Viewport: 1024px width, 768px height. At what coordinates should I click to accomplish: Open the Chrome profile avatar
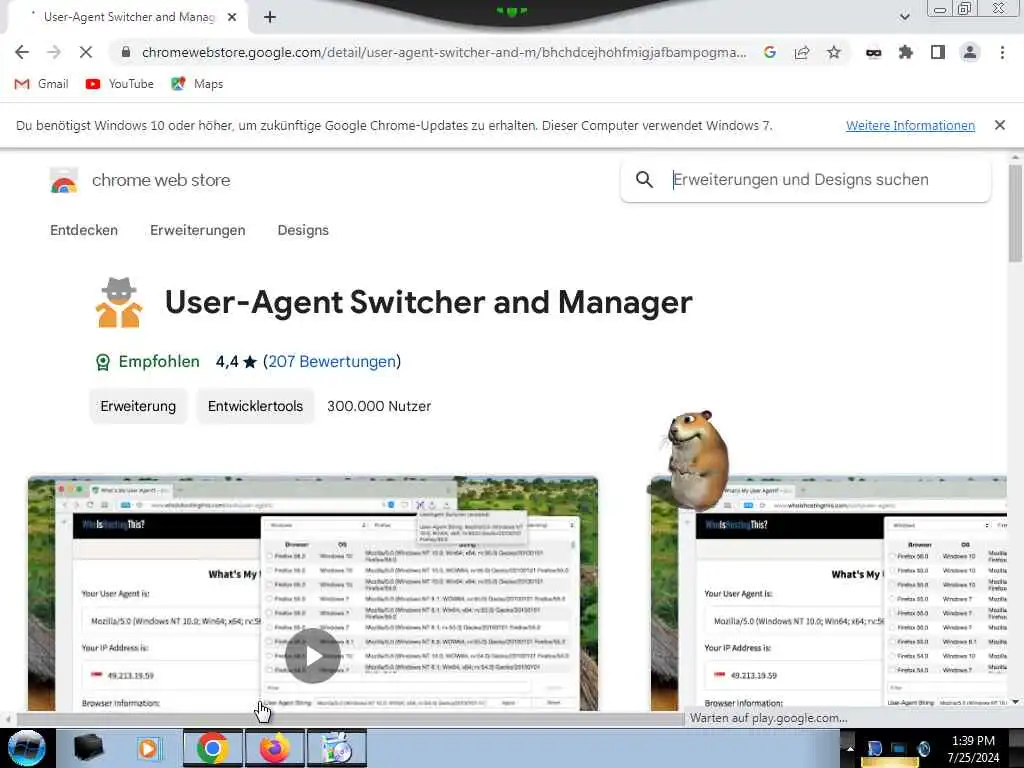coord(970,52)
